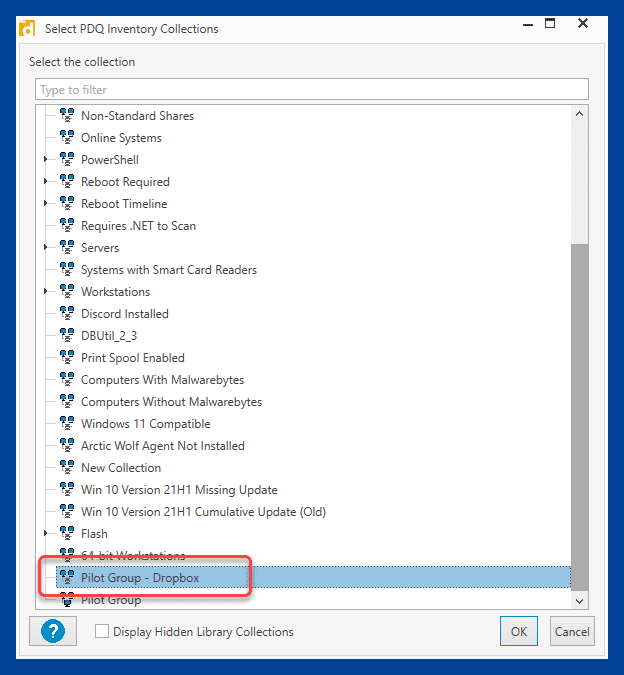Close the Select PDQ Inventory Collections window
The image size is (624, 675).
583,24
